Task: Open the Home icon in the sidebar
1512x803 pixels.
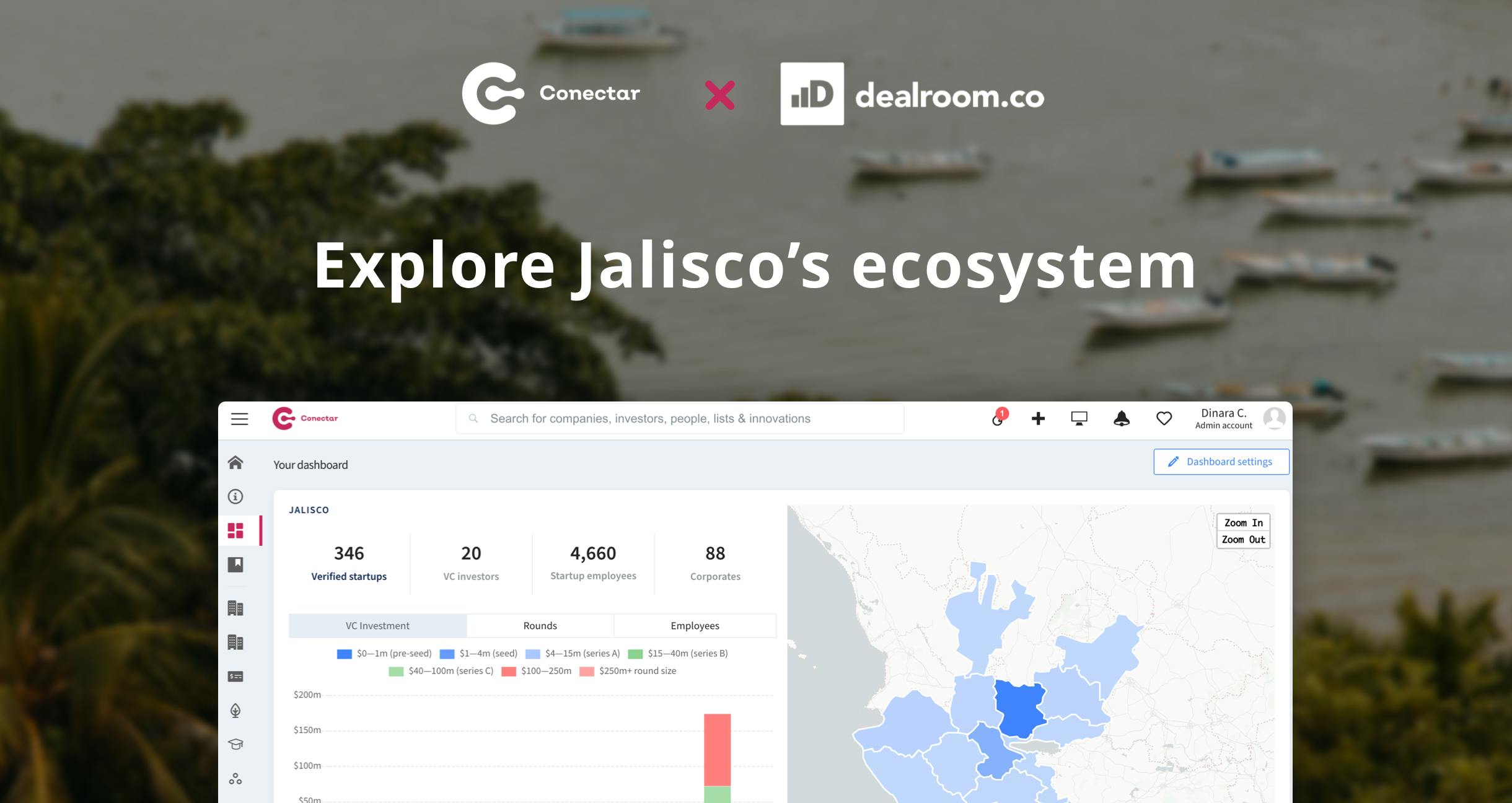Action: click(x=236, y=461)
